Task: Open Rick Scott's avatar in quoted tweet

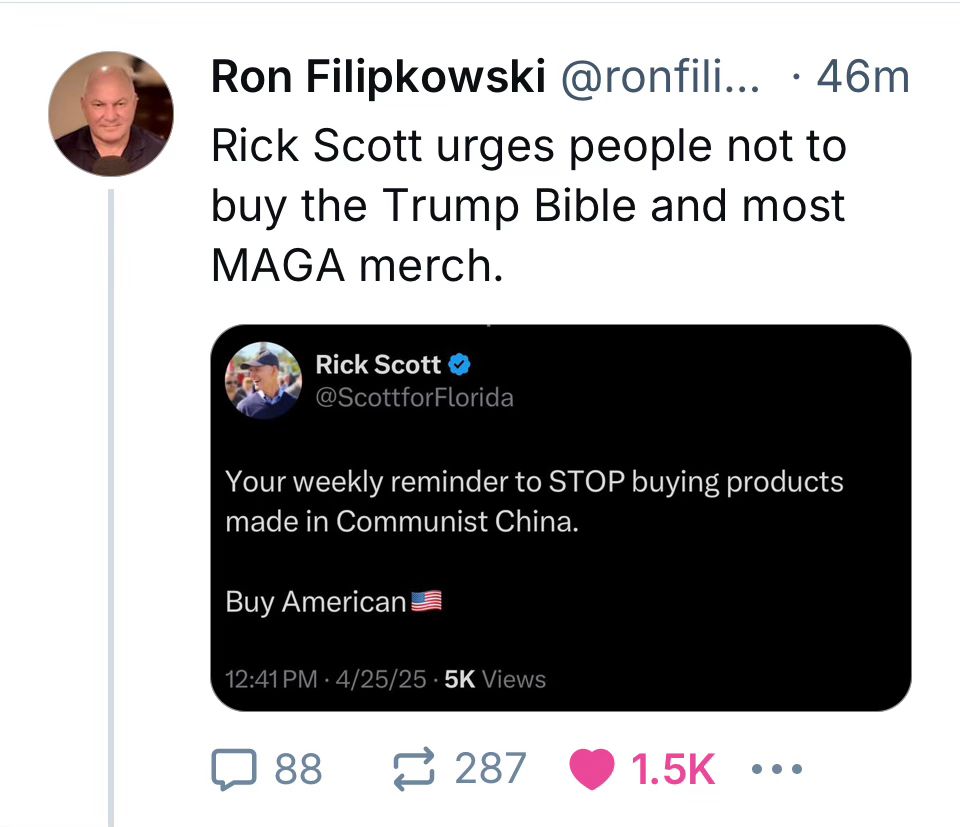Action: (263, 380)
